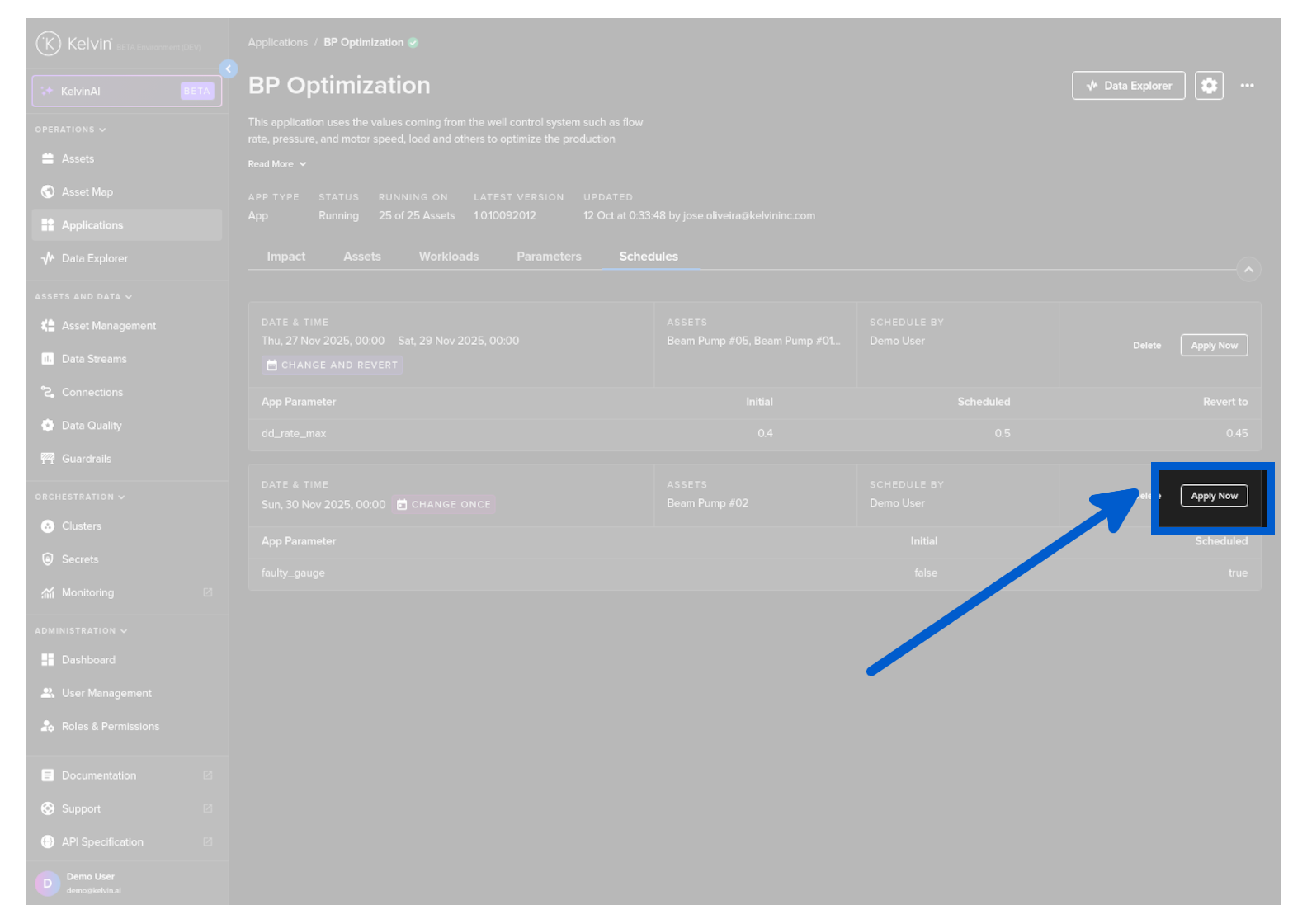Viewport: 1307px width, 924px height.
Task: Apply Now for the Beam Pump #02 schedule
Action: point(1214,496)
